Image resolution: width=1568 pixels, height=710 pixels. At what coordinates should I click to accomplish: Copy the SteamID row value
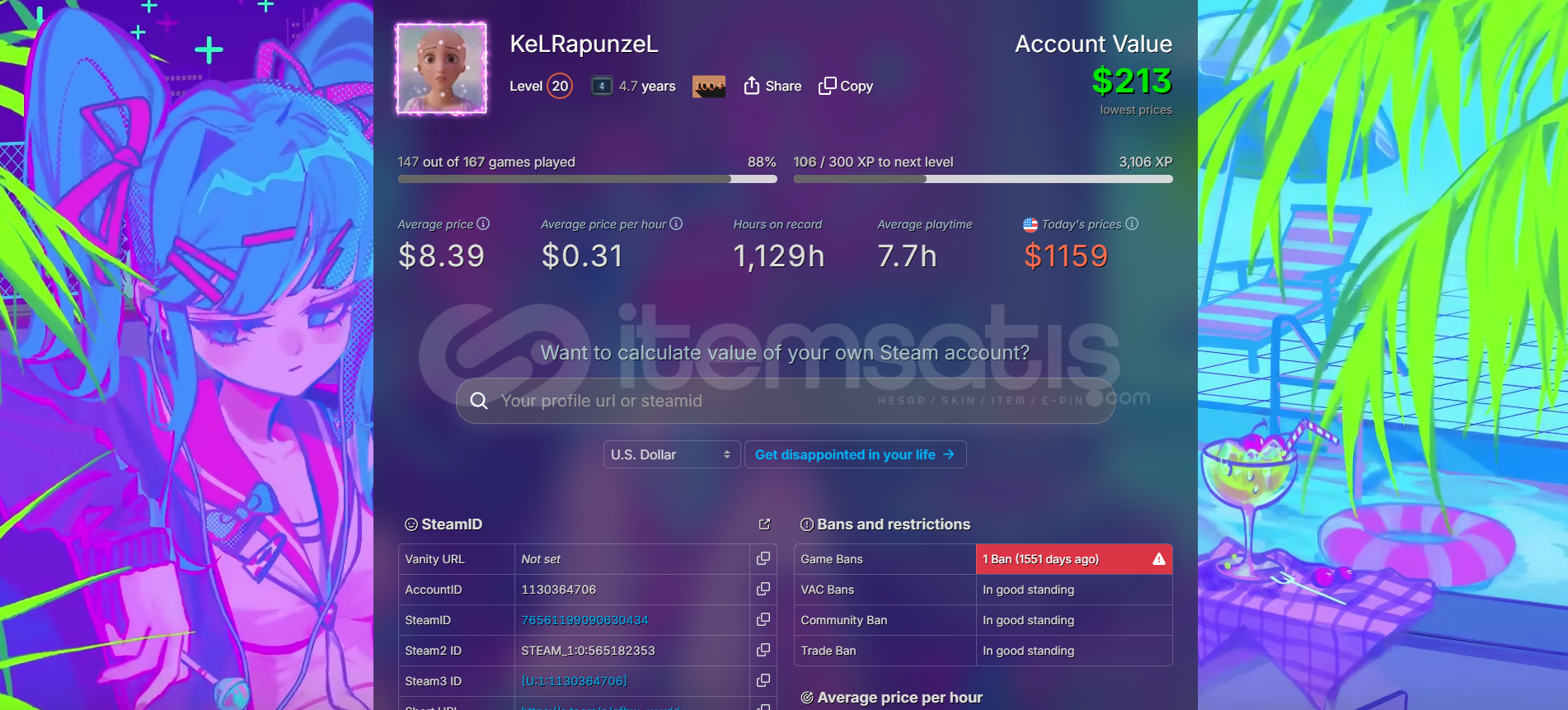coord(763,619)
